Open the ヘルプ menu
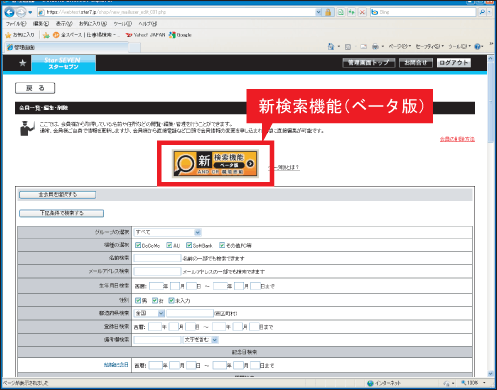The image size is (497, 390). (148, 24)
